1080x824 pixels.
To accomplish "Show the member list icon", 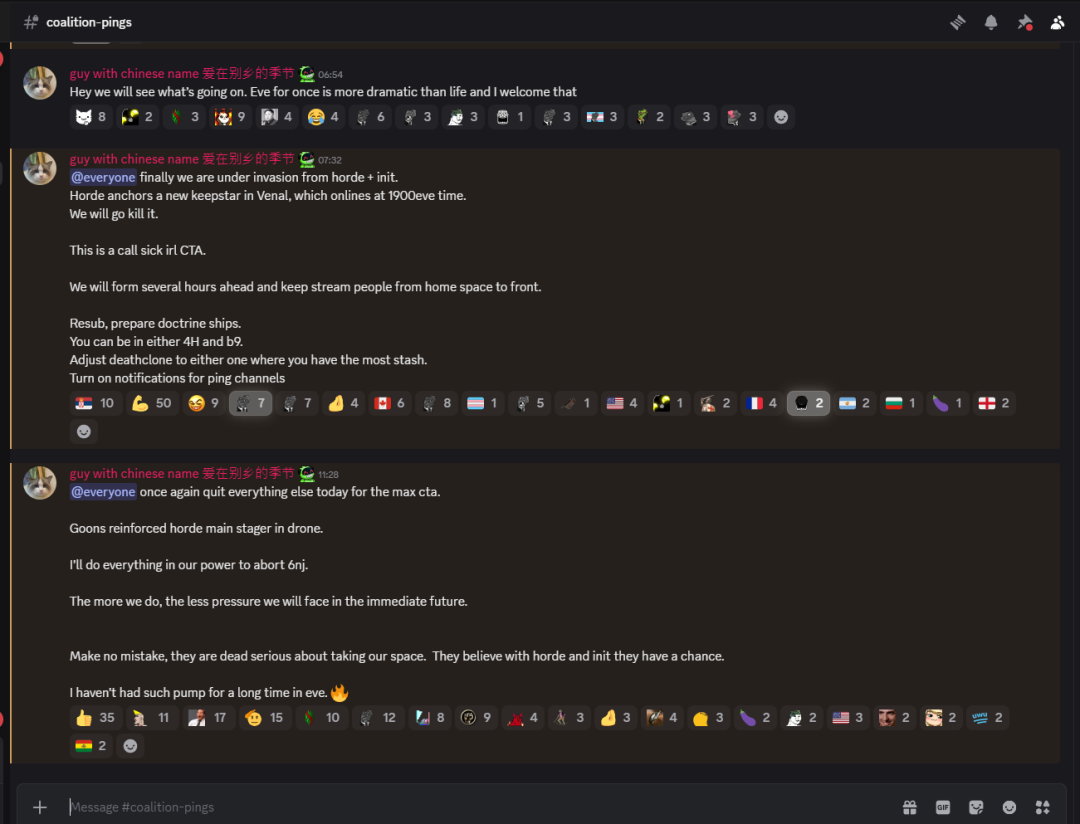I will pos(1057,23).
